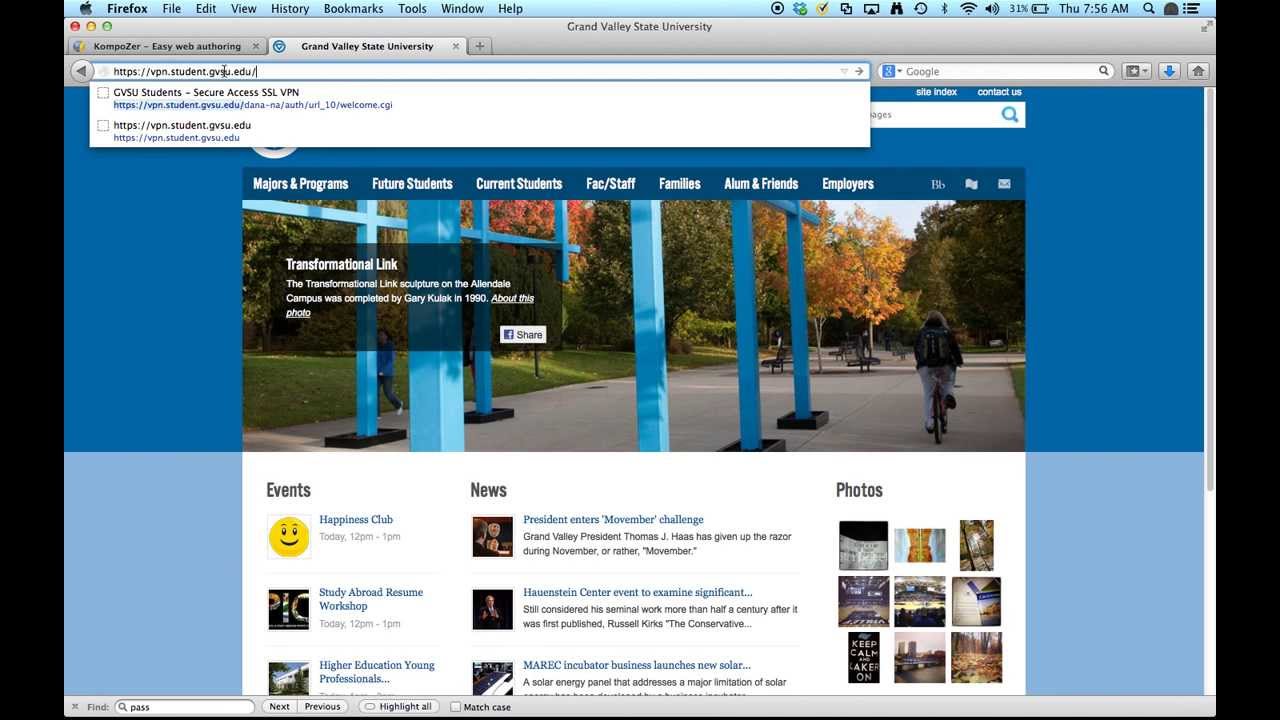
Task: Open the Bookmarks menu
Action: click(x=353, y=8)
